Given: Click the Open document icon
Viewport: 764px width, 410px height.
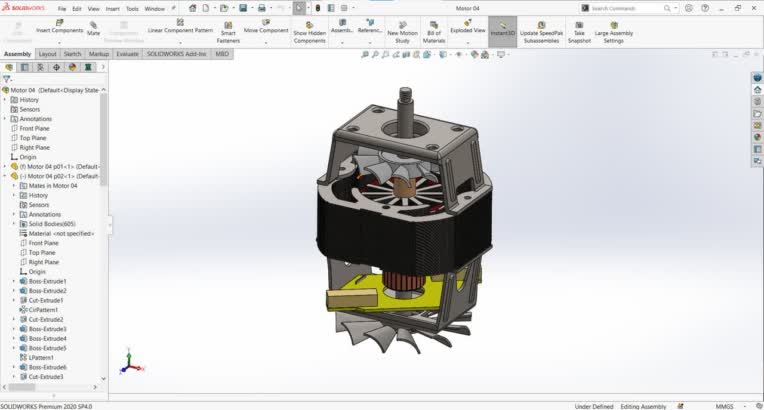Looking at the screenshot, I should pyautogui.click(x=224, y=8).
